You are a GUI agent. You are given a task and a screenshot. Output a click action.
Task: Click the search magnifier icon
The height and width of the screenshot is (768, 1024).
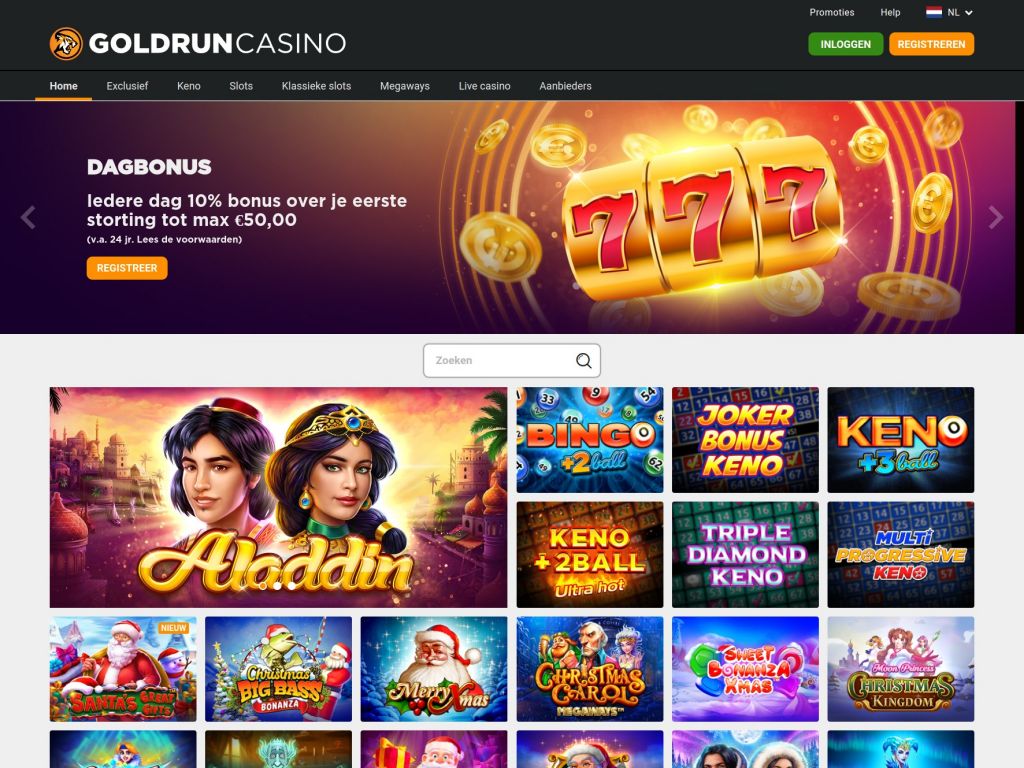point(583,360)
